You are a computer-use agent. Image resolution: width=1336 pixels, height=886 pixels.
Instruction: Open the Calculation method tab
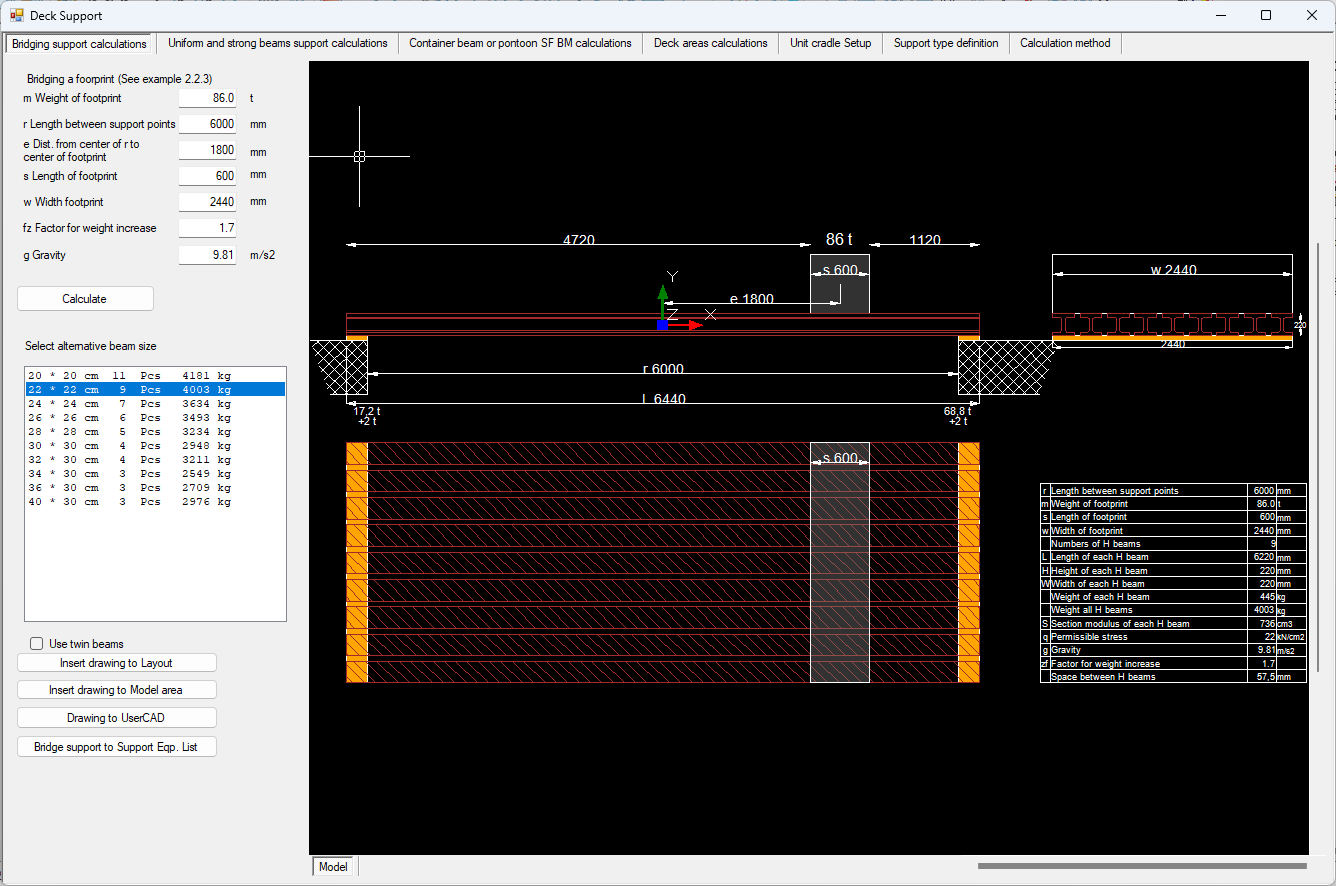[x=1065, y=43]
